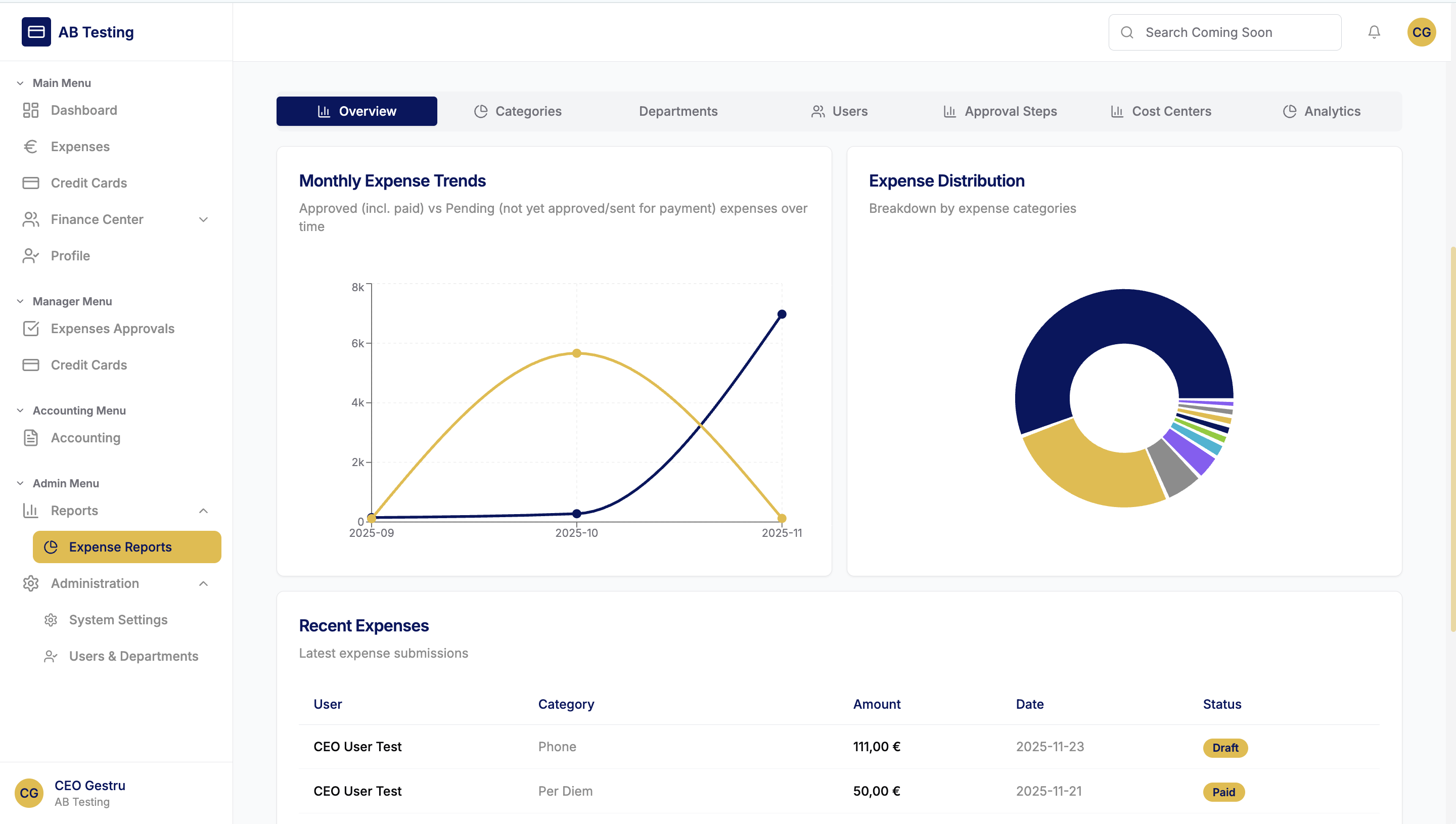Open Expenses Approvals in Manager Menu
This screenshot has width=1456, height=824.
point(112,329)
